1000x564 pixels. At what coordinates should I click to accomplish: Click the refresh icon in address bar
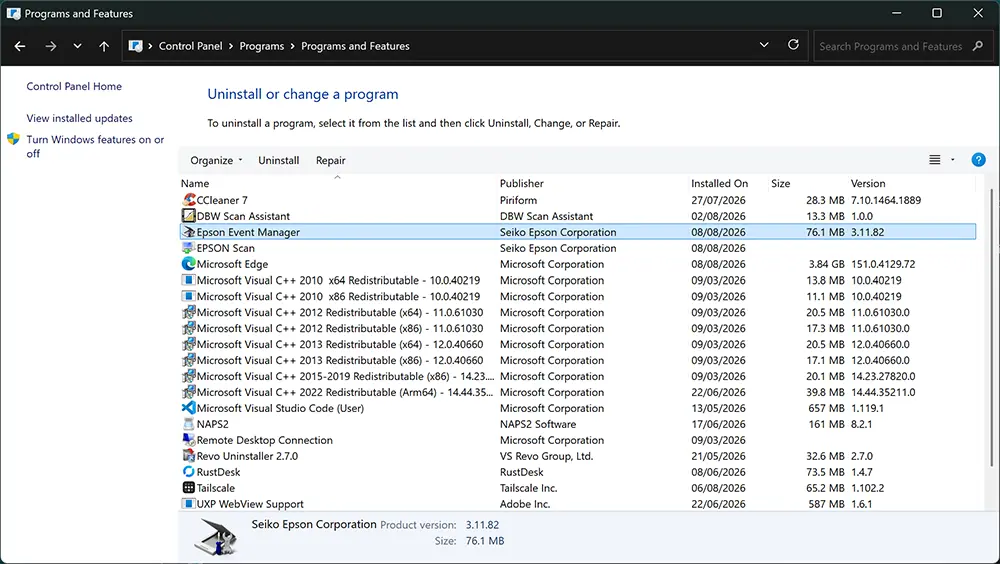[793, 45]
